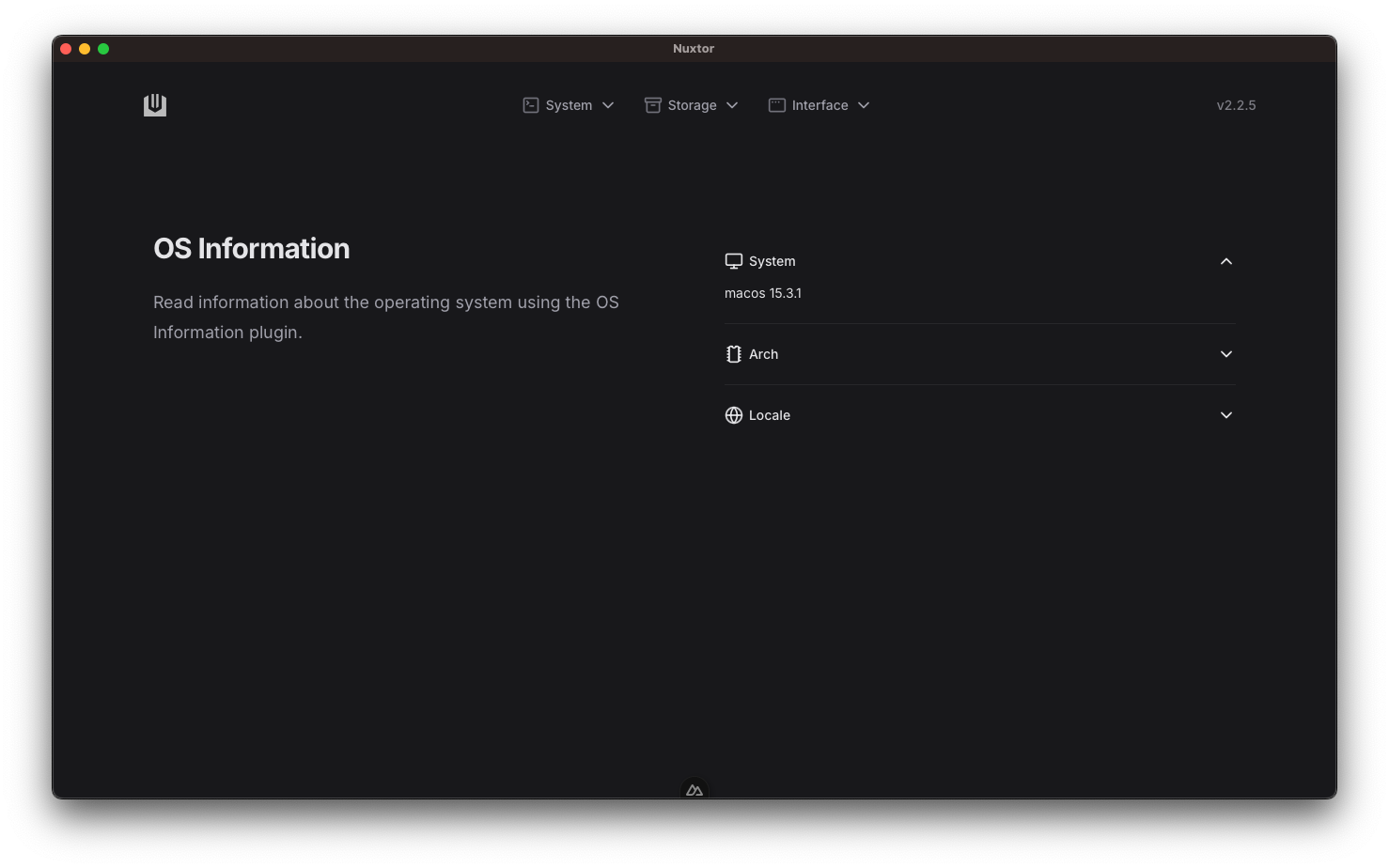Screen dimensions: 1389x868
Task: Click the Arch accordion label
Action: click(x=763, y=354)
